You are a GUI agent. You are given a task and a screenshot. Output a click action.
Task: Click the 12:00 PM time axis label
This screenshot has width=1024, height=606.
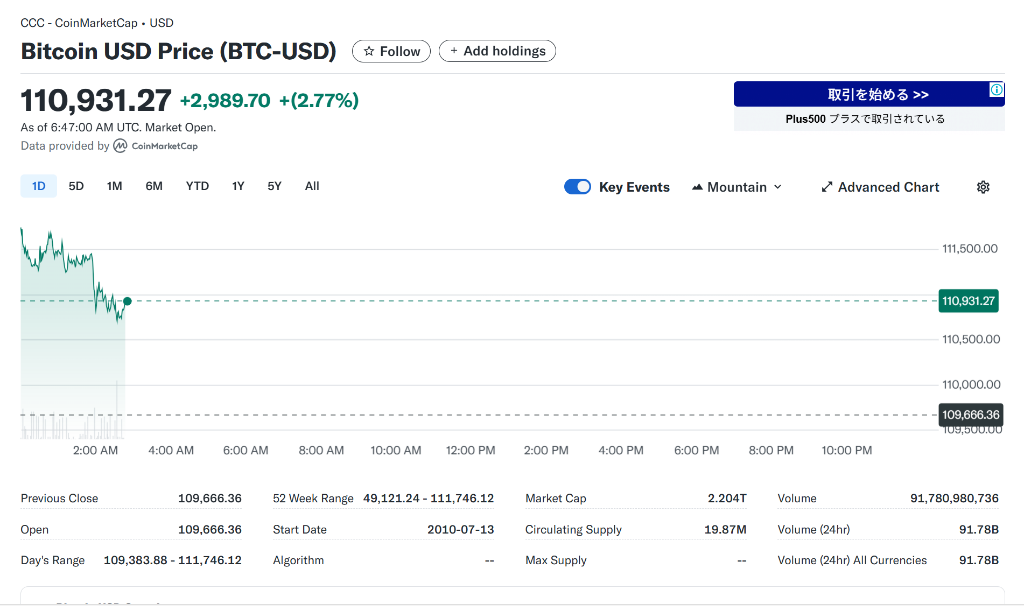tap(470, 451)
